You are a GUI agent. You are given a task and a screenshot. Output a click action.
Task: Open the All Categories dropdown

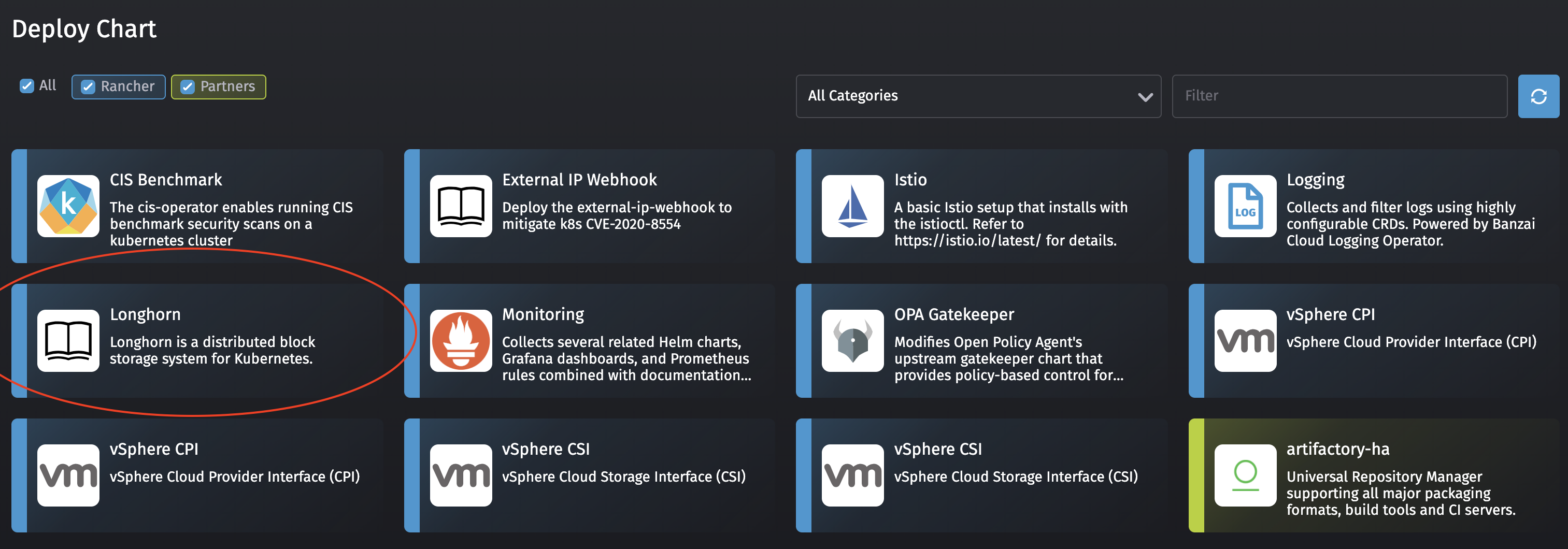pyautogui.click(x=978, y=96)
